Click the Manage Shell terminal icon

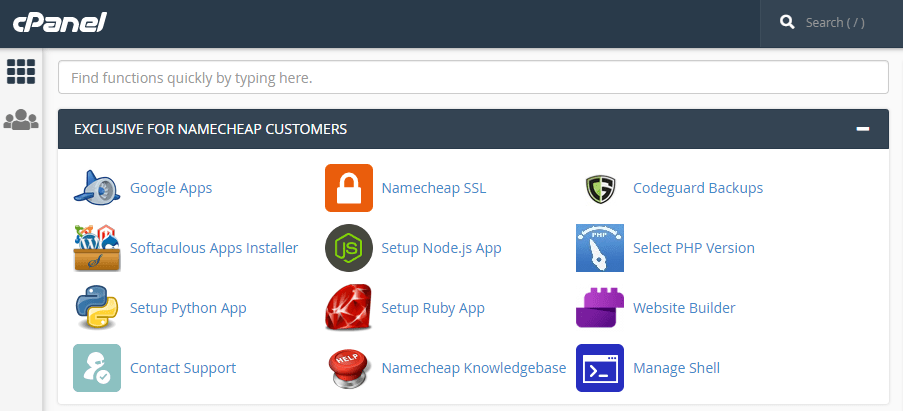coord(600,368)
